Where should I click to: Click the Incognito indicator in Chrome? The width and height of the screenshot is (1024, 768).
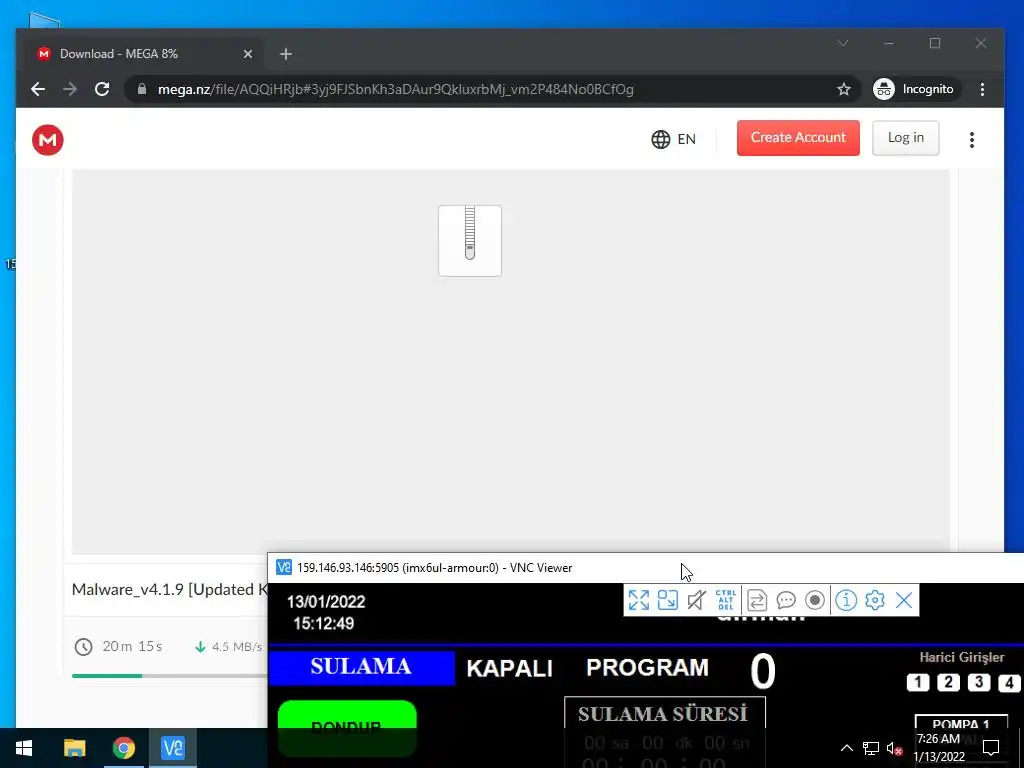(x=914, y=89)
